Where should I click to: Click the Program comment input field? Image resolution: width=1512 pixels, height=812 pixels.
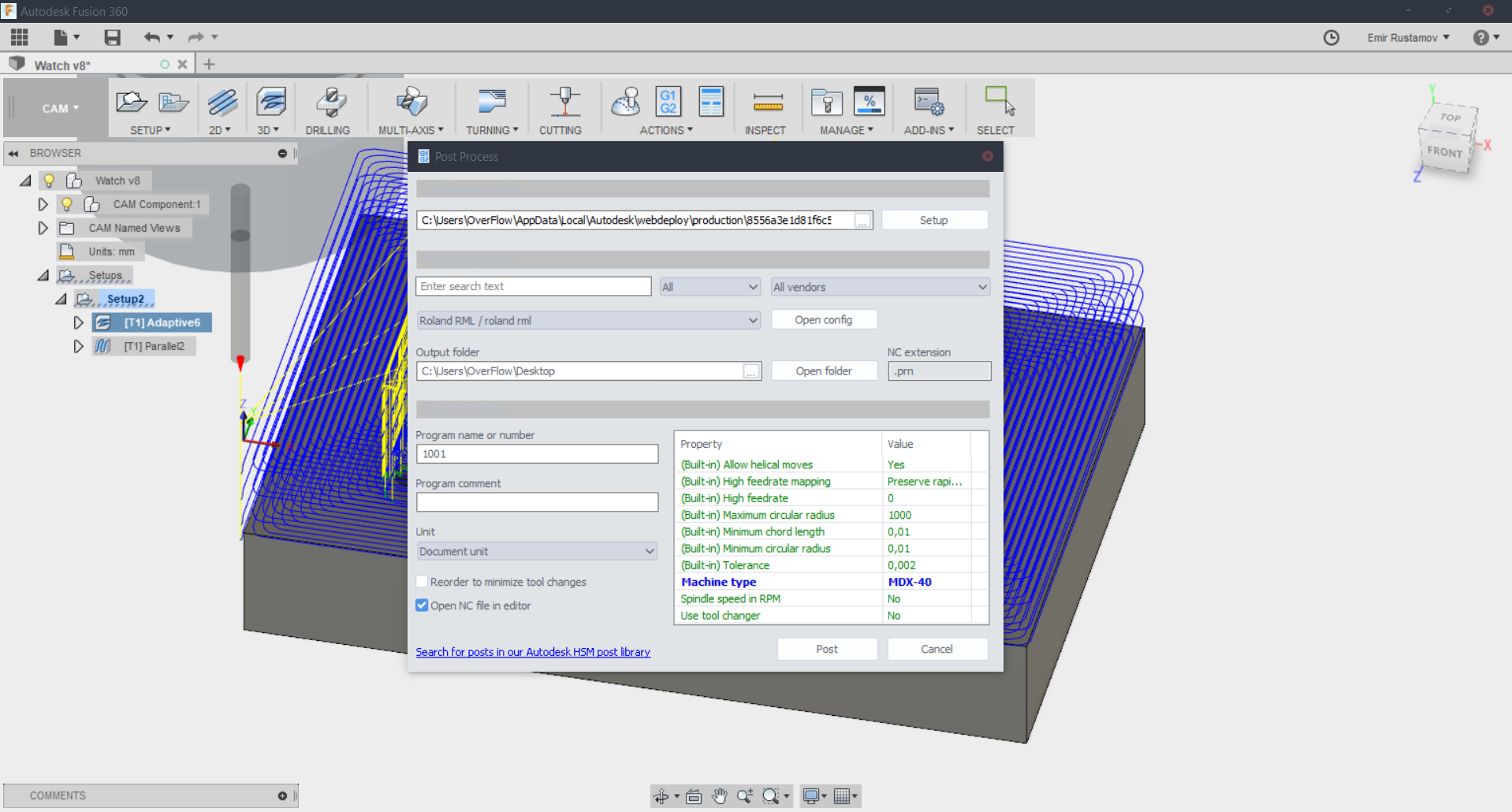[537, 502]
